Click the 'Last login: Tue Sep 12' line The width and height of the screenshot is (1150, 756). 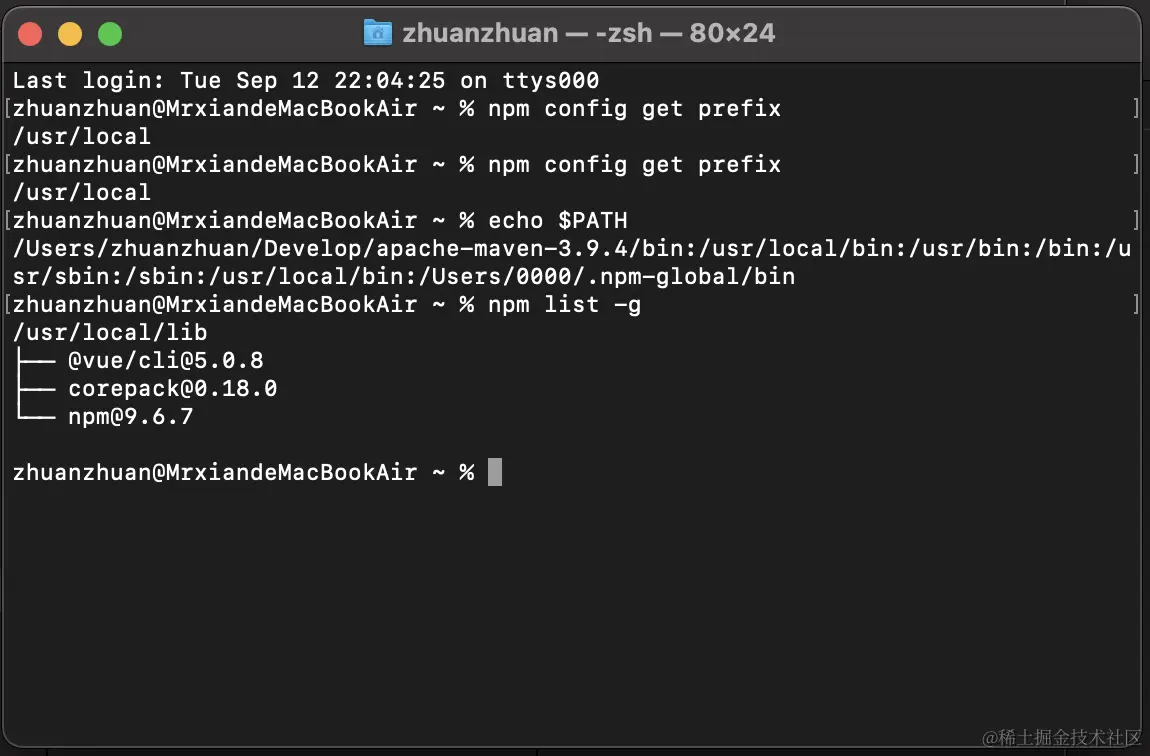117,81
